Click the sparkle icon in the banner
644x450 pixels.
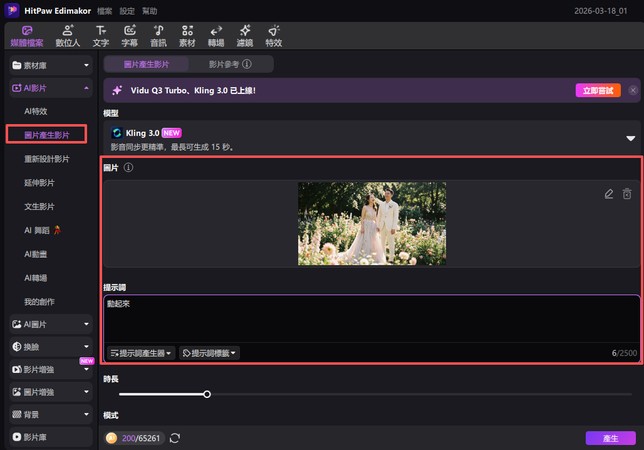[x=117, y=90]
